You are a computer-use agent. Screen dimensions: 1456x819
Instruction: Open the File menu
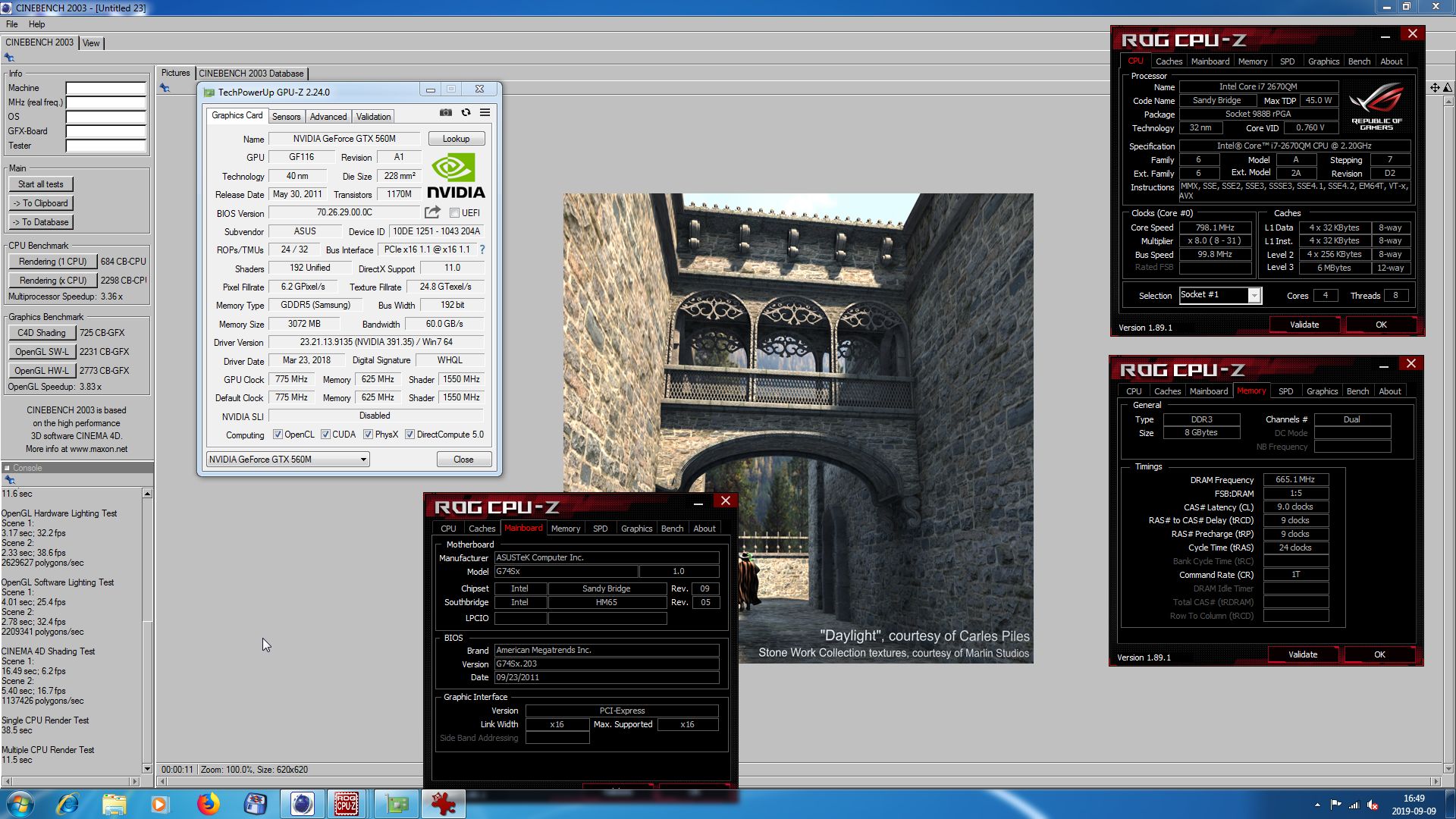tap(11, 24)
